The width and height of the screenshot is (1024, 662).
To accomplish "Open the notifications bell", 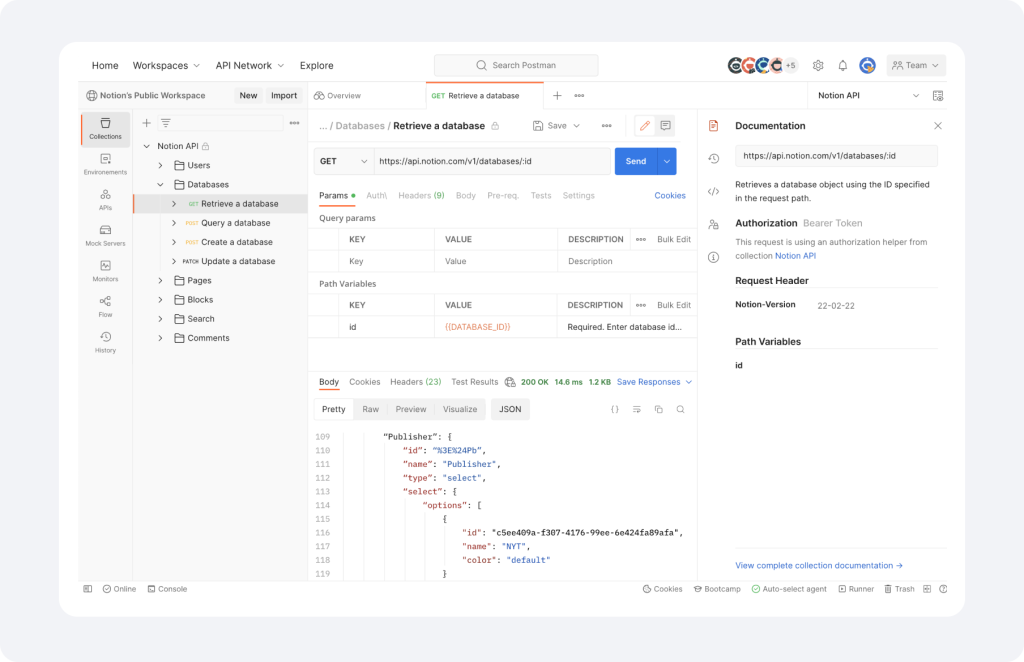I will pos(842,65).
